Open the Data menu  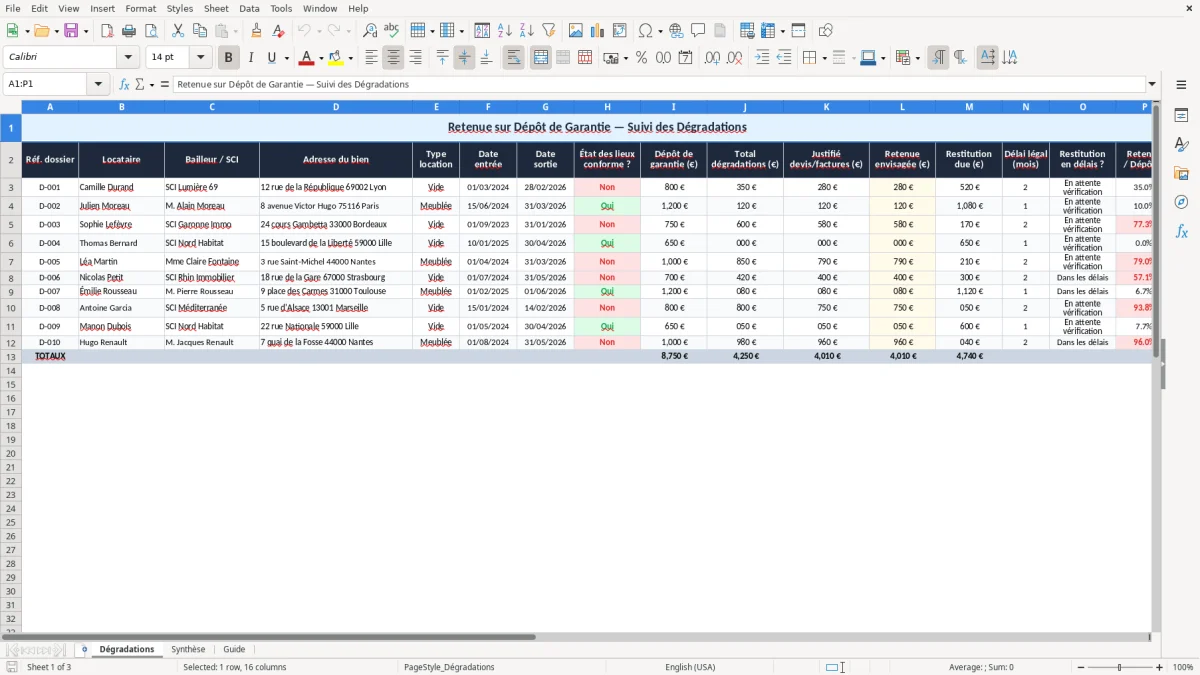click(x=249, y=8)
